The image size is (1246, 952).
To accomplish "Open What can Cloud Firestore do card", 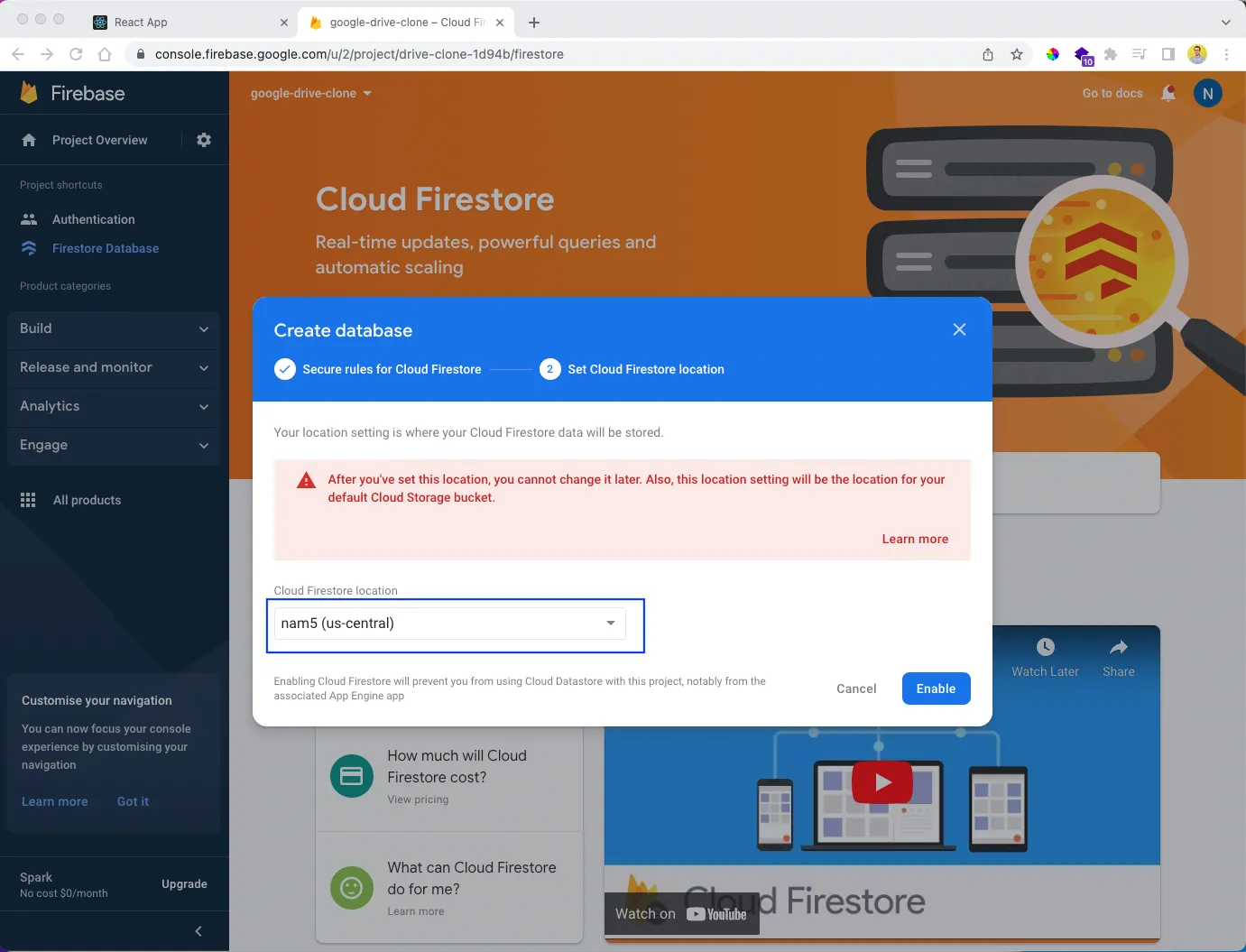I will pyautogui.click(x=449, y=888).
